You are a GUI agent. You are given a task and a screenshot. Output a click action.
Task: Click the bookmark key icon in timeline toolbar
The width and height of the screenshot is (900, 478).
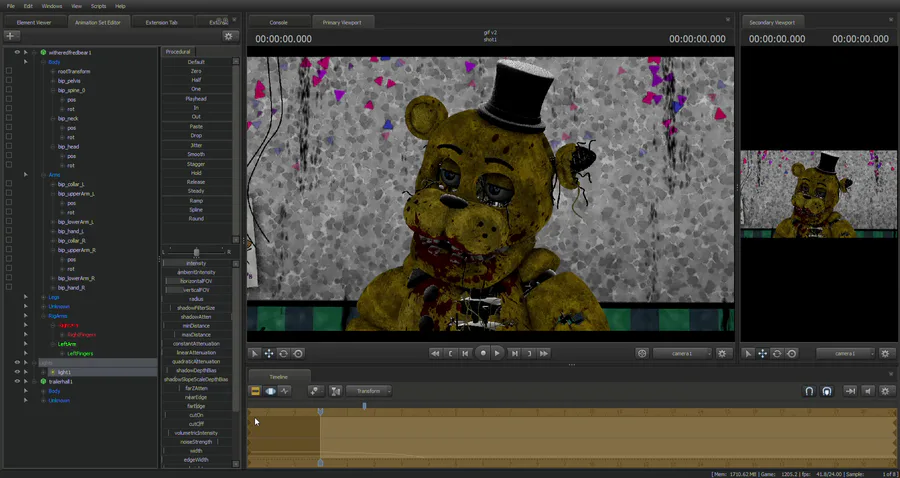[x=315, y=391]
